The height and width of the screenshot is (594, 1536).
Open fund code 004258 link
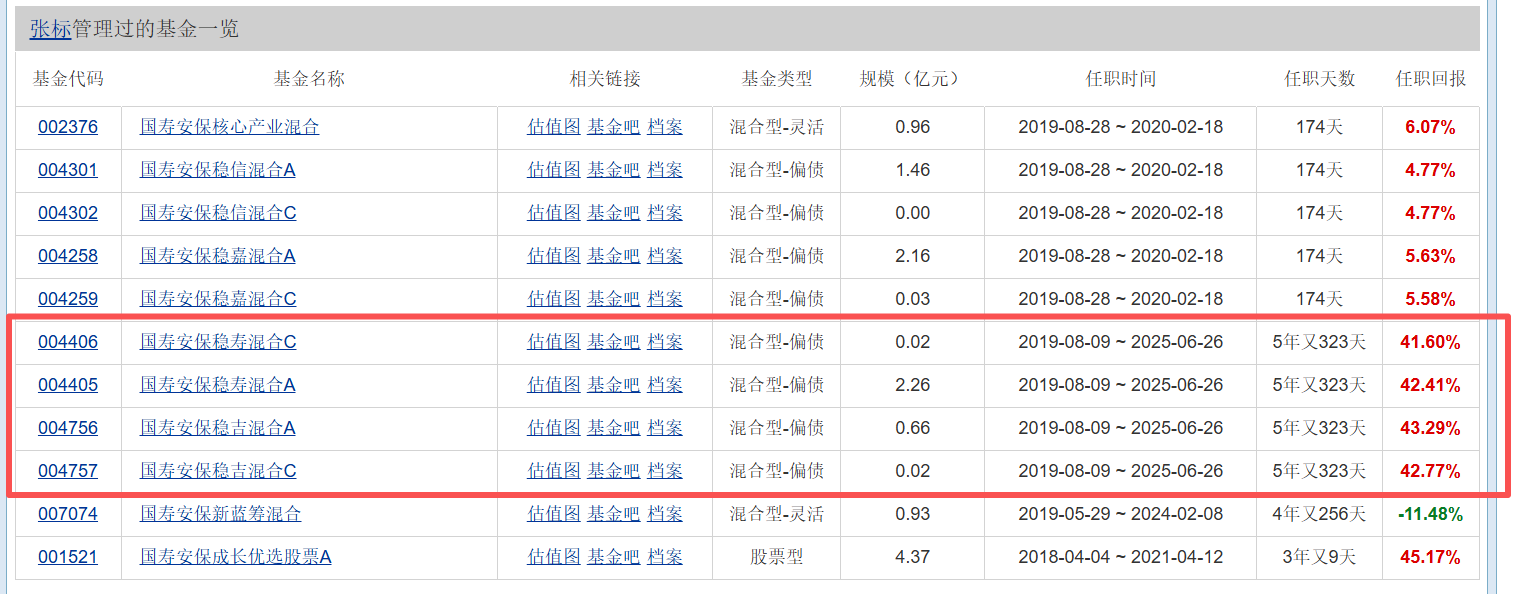(68, 256)
